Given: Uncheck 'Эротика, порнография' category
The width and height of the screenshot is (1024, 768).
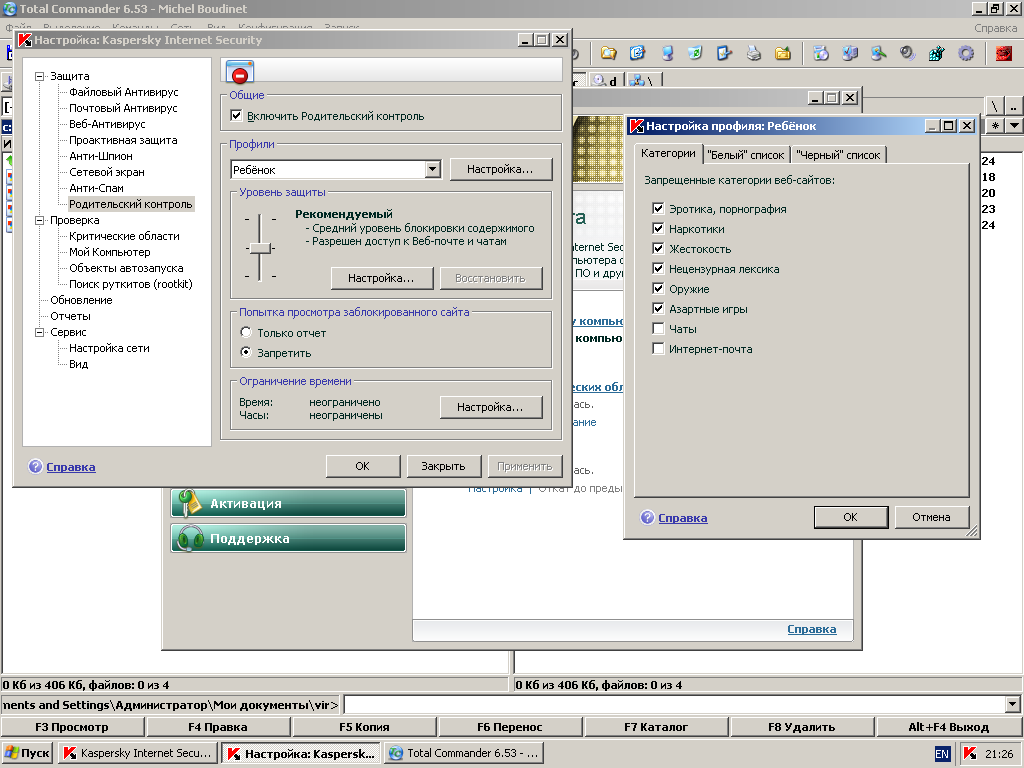Looking at the screenshot, I should click(x=658, y=208).
